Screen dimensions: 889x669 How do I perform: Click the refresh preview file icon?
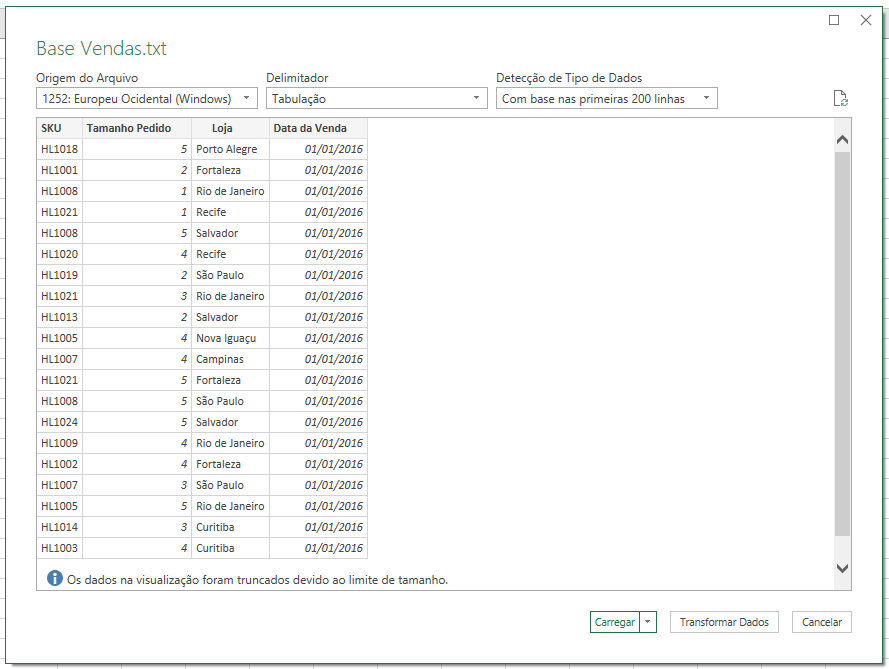[x=841, y=98]
